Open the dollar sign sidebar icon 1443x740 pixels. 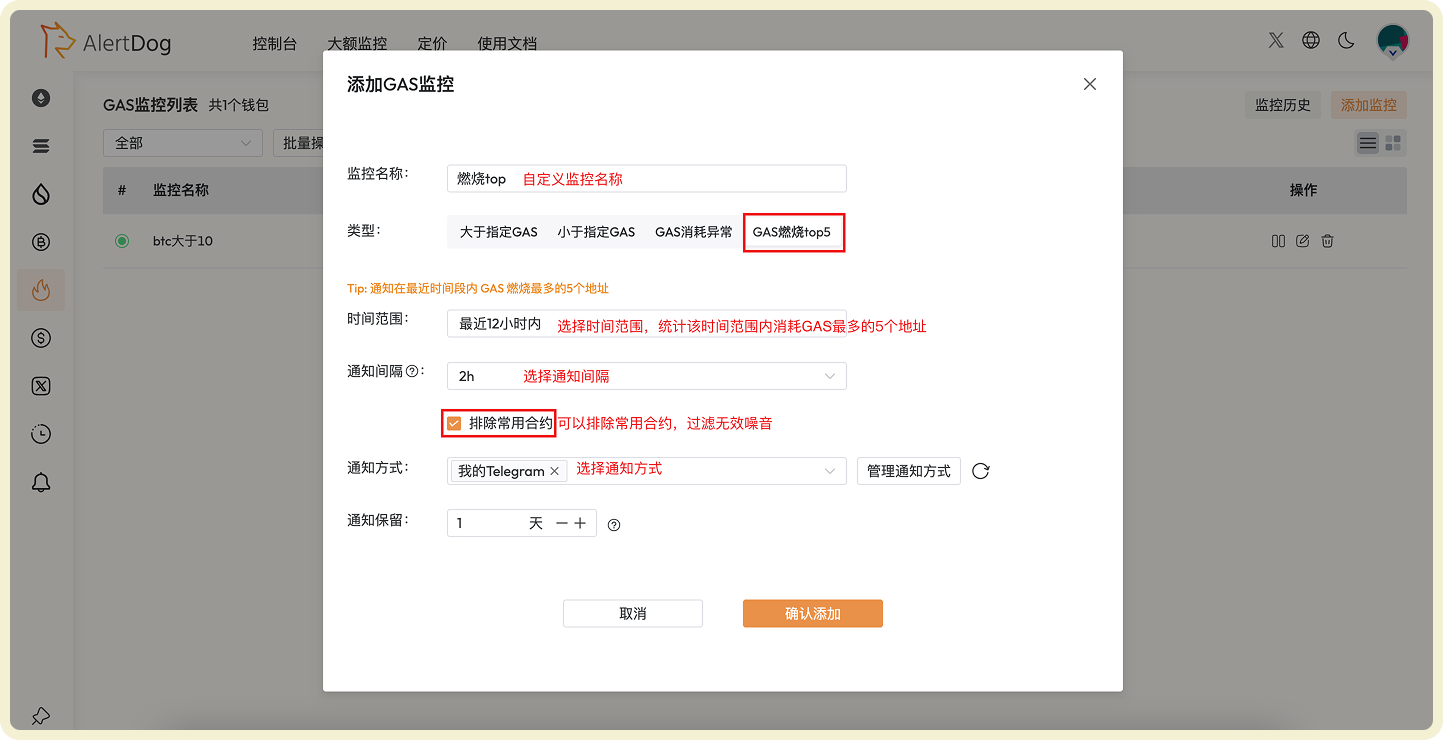tap(41, 338)
